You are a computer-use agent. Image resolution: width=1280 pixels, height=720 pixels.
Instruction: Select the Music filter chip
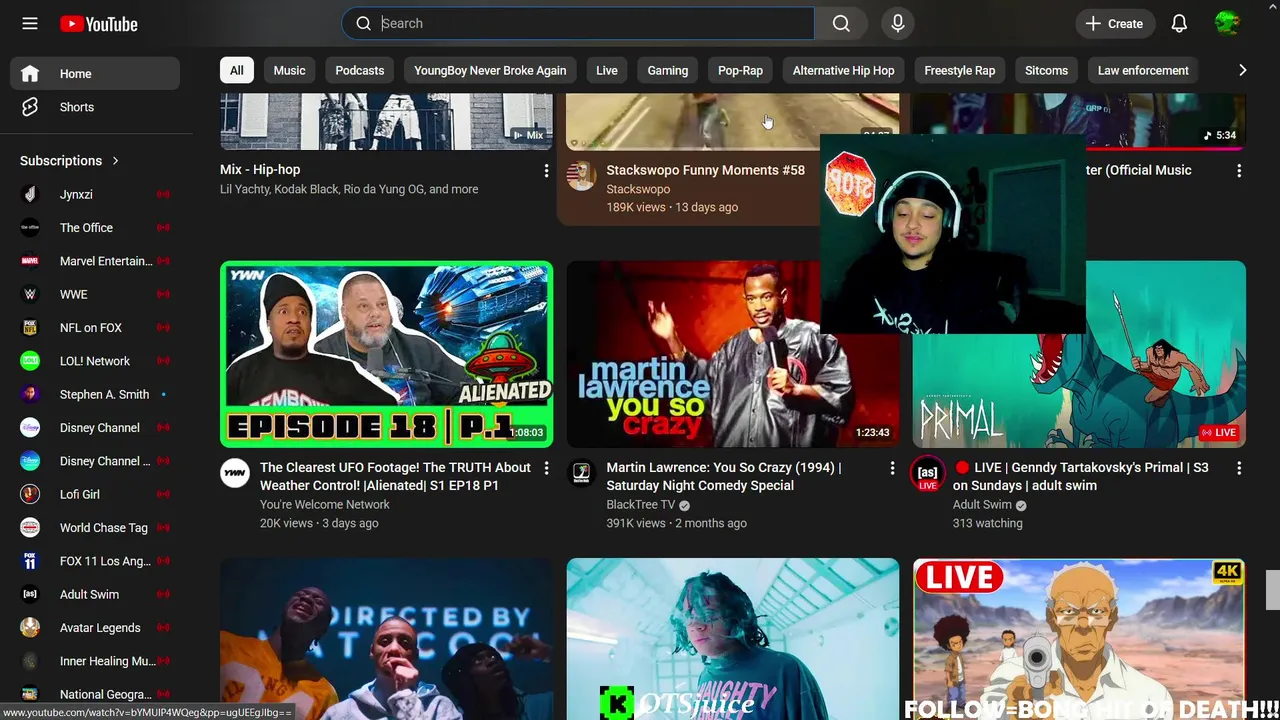point(289,70)
